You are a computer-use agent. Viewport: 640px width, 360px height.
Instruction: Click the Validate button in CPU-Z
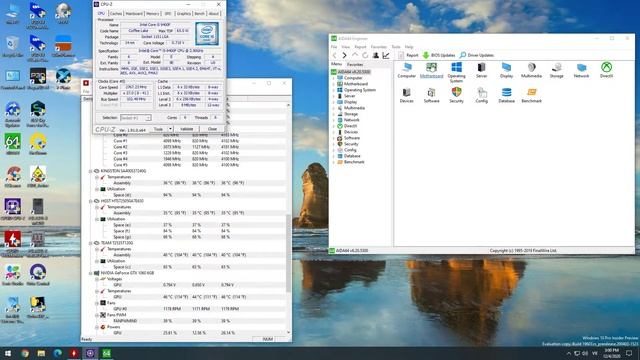click(187, 129)
